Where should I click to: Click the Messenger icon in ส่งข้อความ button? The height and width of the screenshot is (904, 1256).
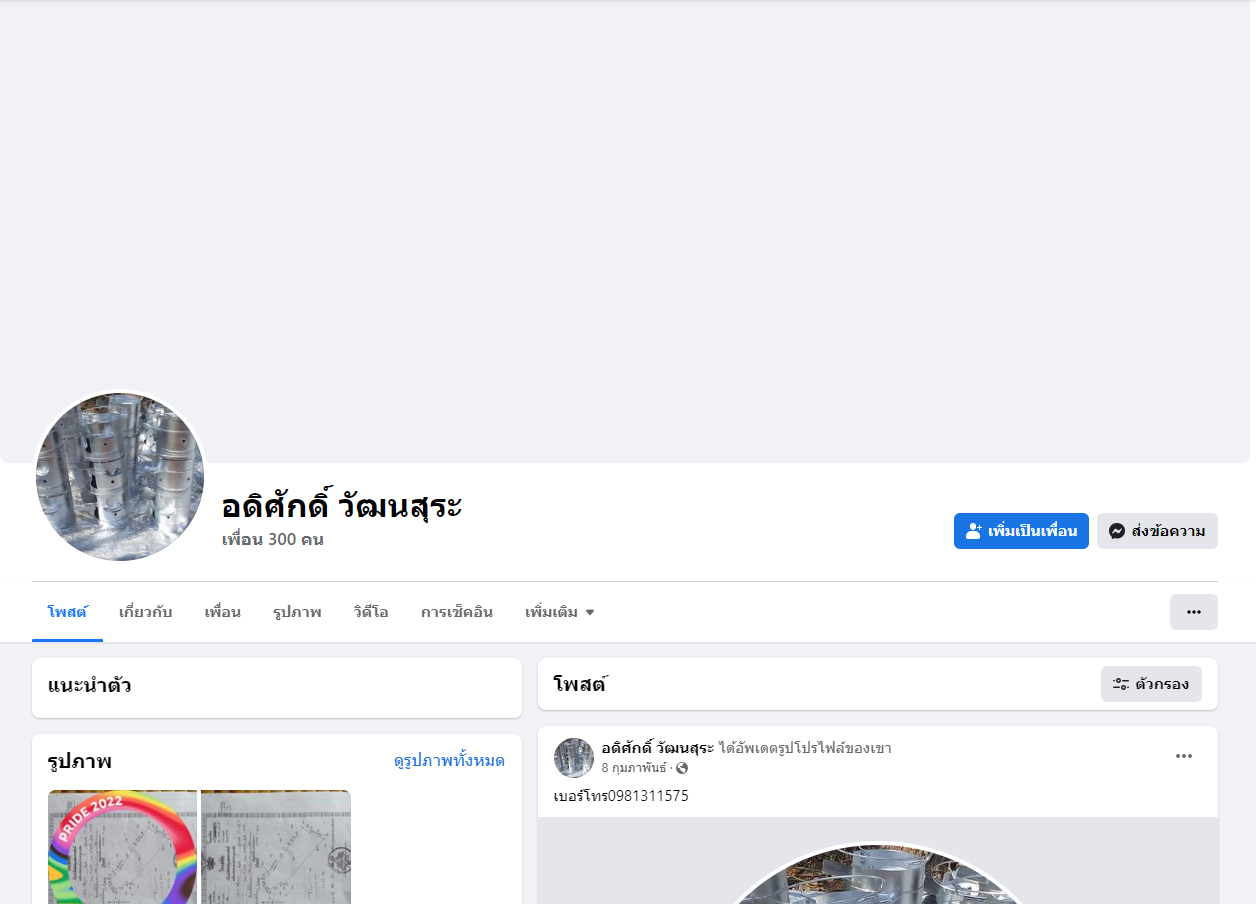1117,531
